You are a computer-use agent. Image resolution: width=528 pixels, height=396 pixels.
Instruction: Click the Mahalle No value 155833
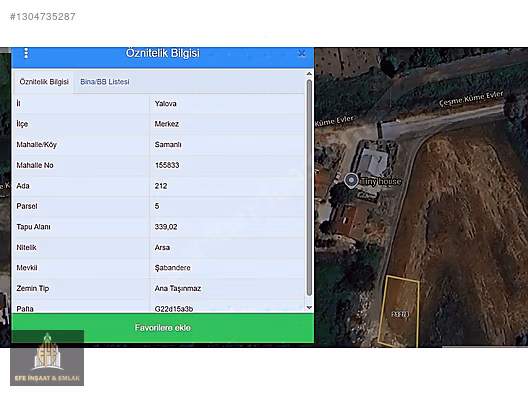pyautogui.click(x=167, y=165)
